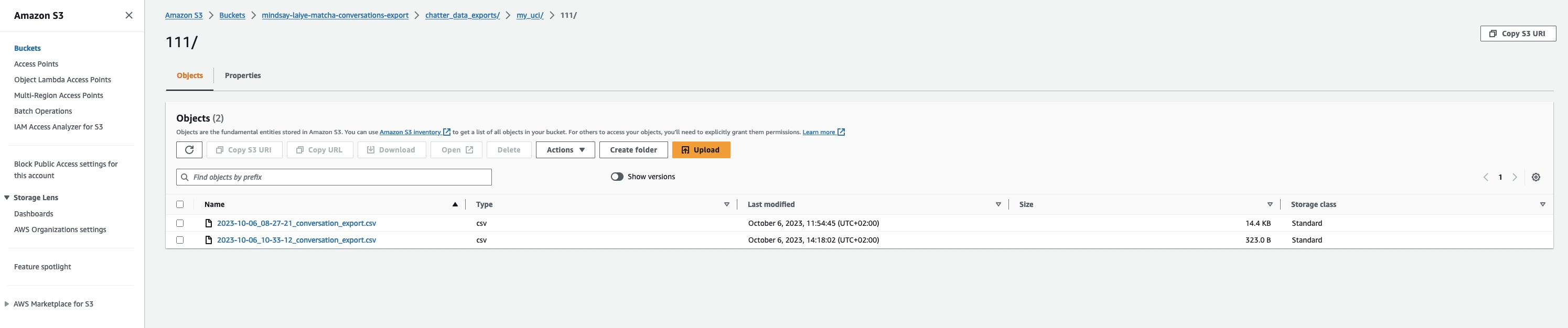This screenshot has height=328, width=1568.
Task: Open my_uci/ breadcrumb
Action: 530,15
